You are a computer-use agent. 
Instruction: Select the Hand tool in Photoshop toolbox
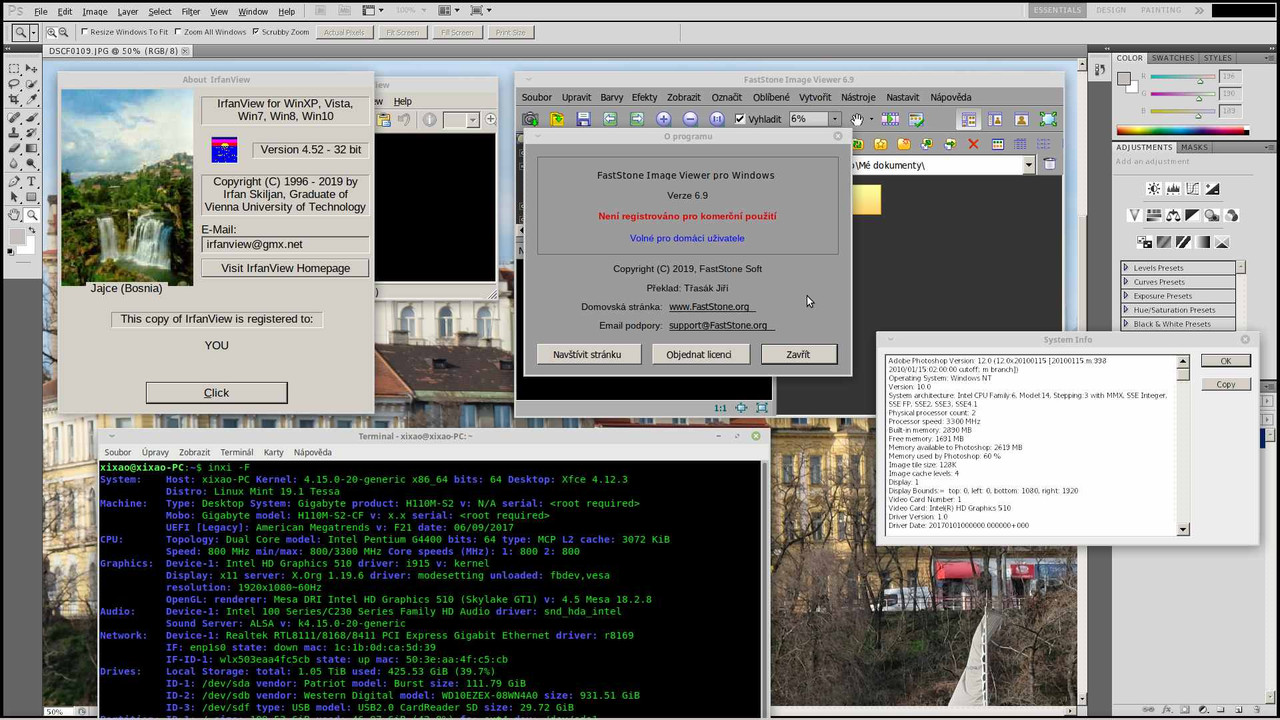coord(14,215)
